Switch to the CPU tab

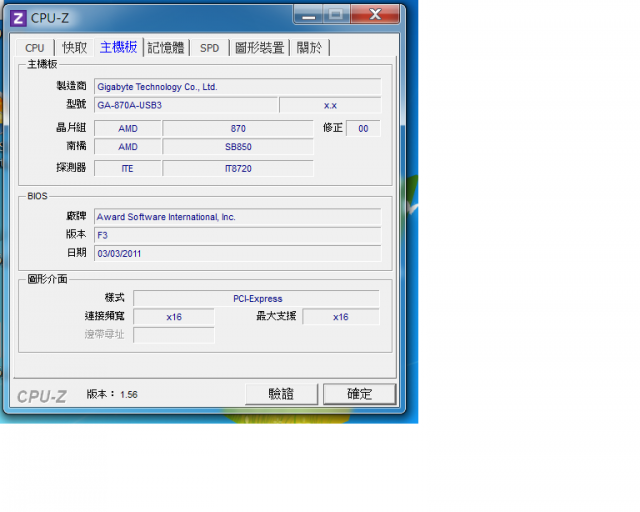(35, 48)
